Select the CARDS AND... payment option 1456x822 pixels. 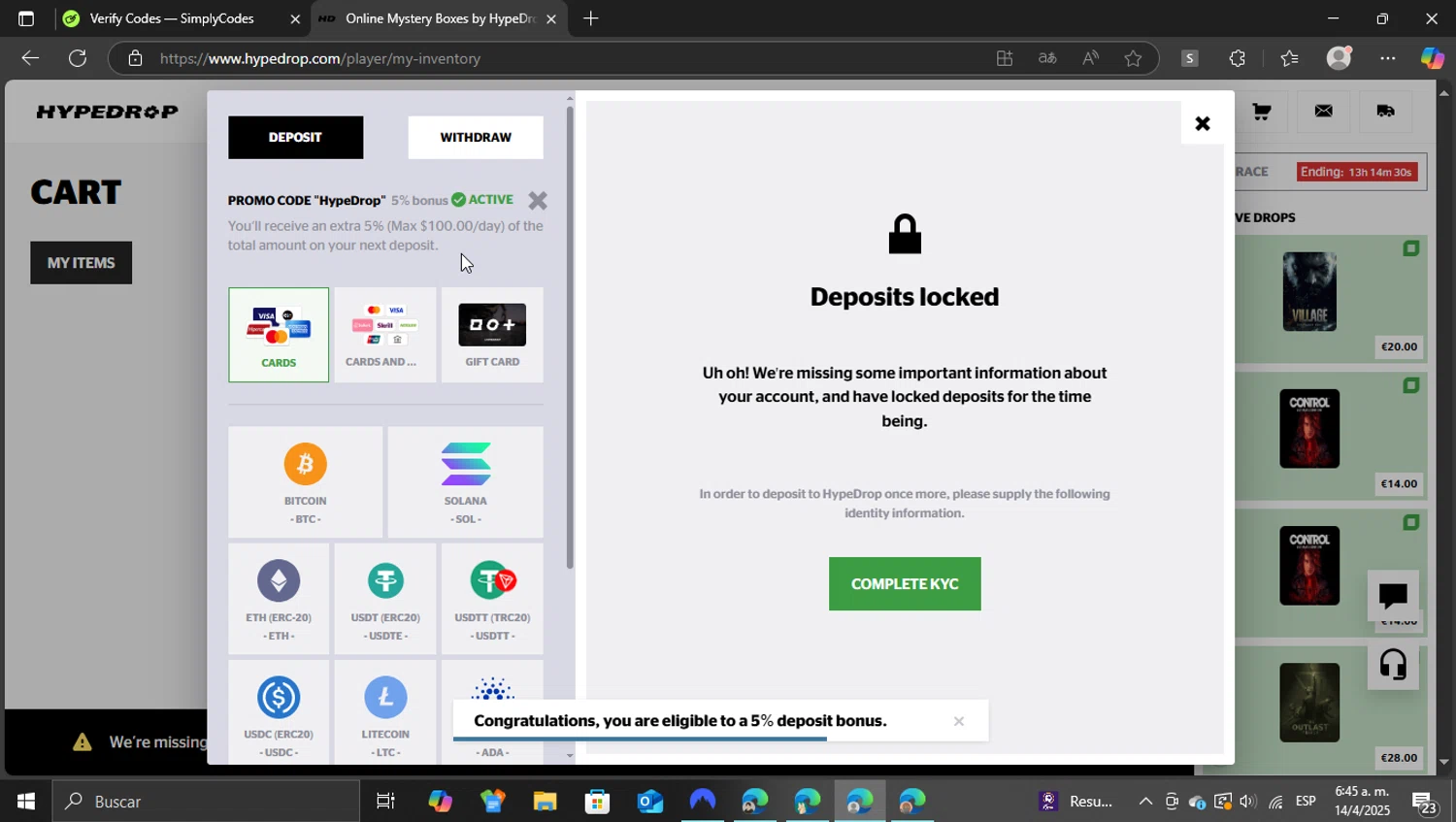385,335
